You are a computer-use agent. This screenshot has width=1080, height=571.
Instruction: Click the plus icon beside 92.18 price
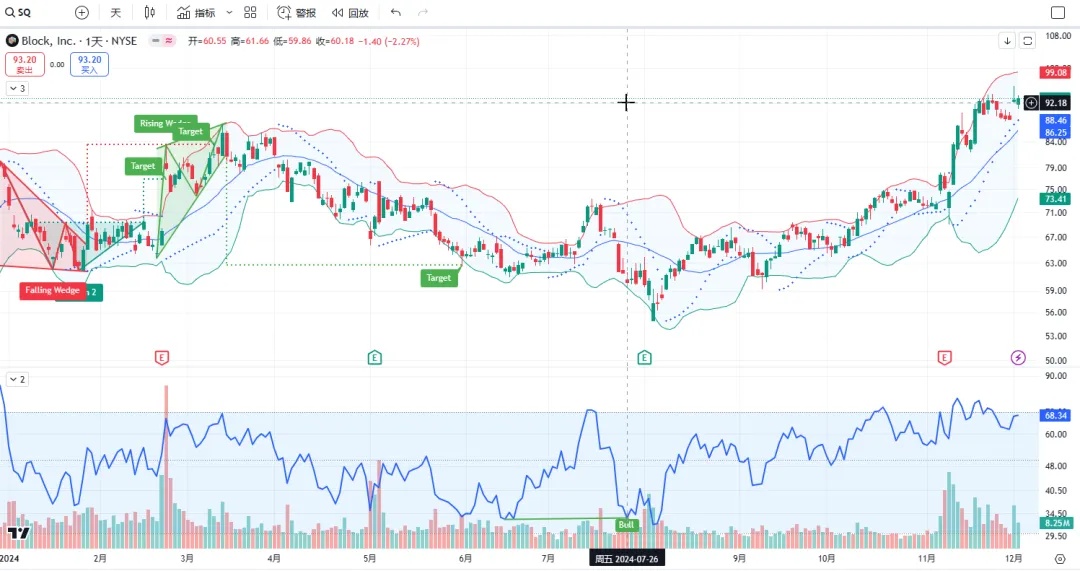coord(1031,103)
